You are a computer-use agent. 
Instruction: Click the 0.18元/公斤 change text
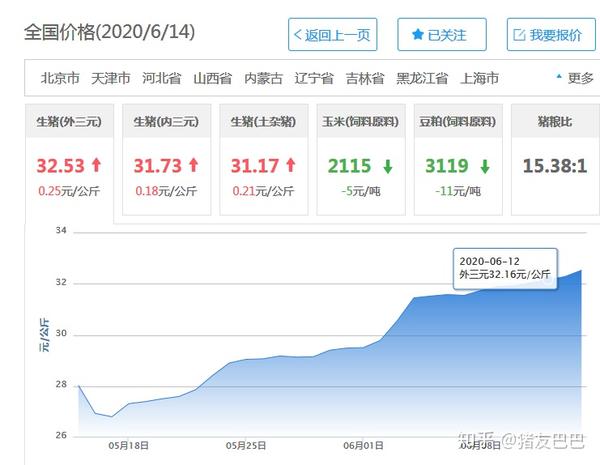coord(166,191)
